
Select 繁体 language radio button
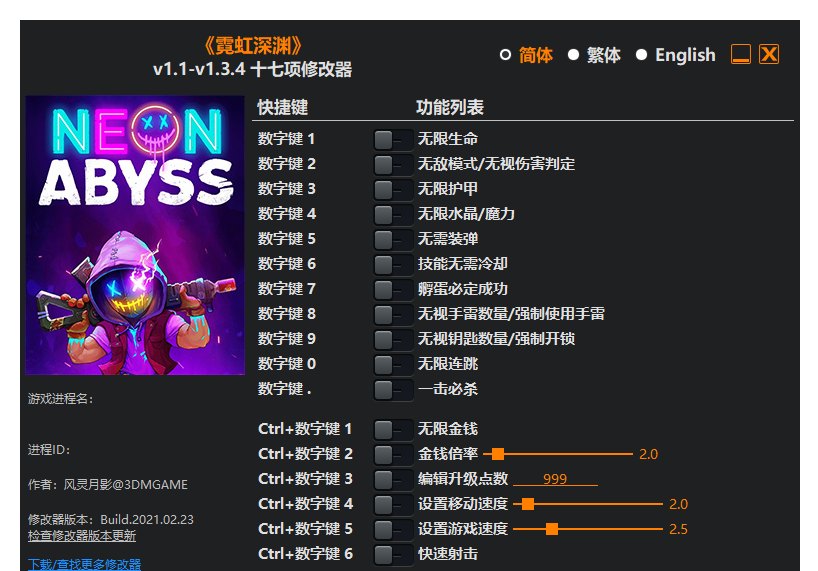[573, 55]
